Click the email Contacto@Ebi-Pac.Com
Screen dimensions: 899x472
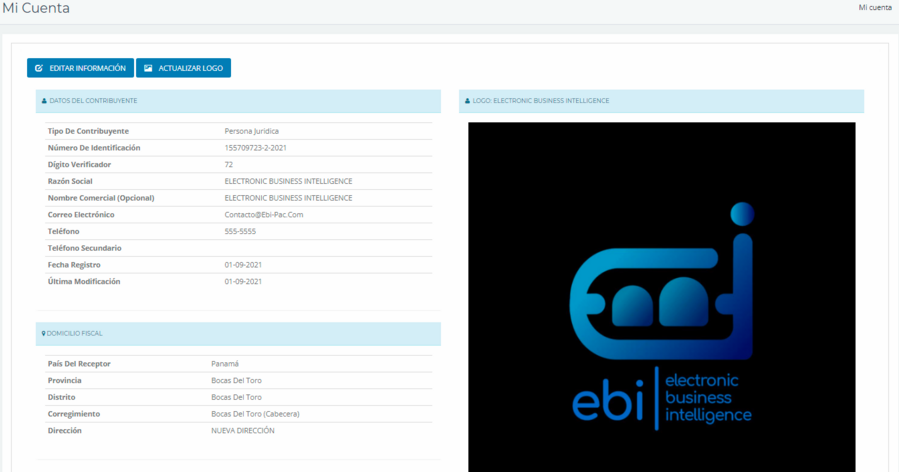pyautogui.click(x=264, y=214)
